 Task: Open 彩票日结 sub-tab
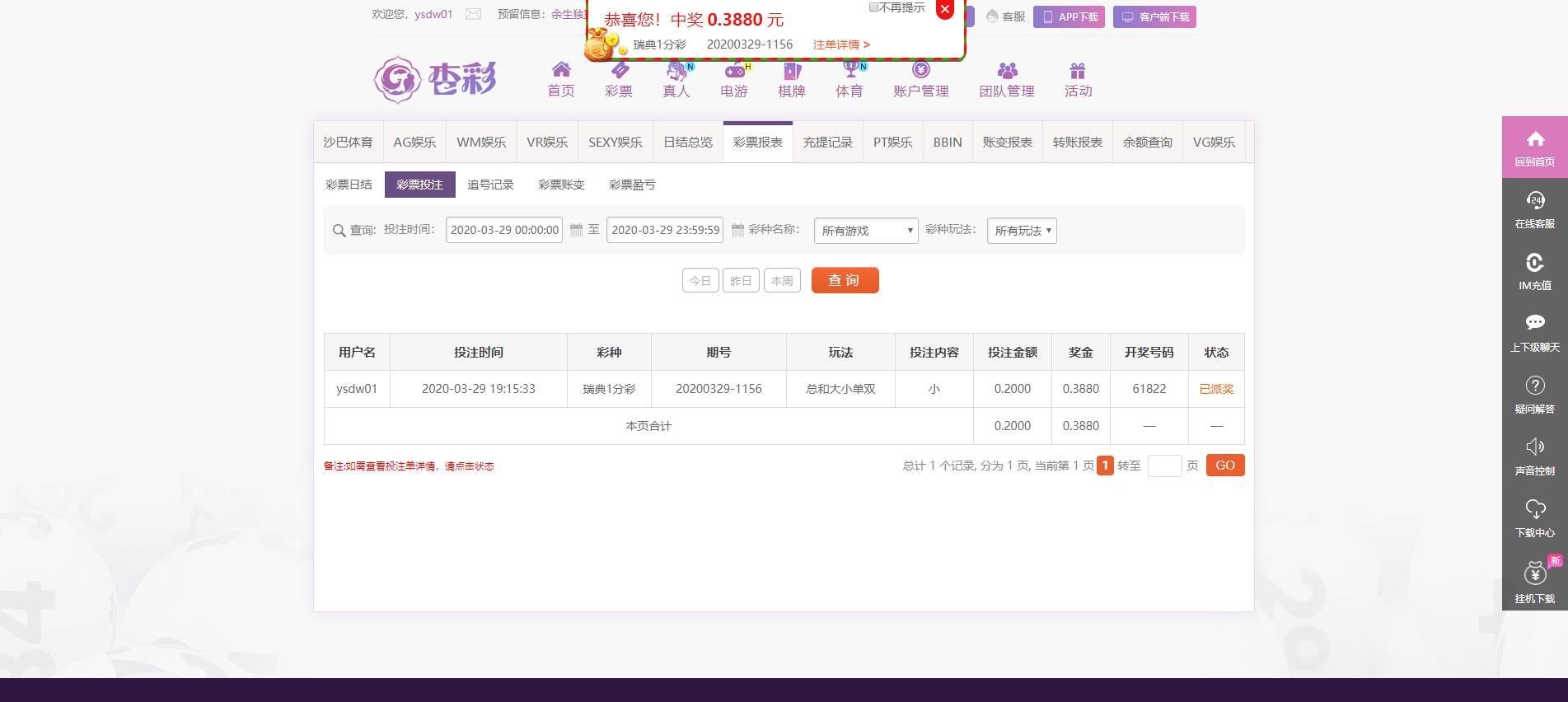point(349,185)
